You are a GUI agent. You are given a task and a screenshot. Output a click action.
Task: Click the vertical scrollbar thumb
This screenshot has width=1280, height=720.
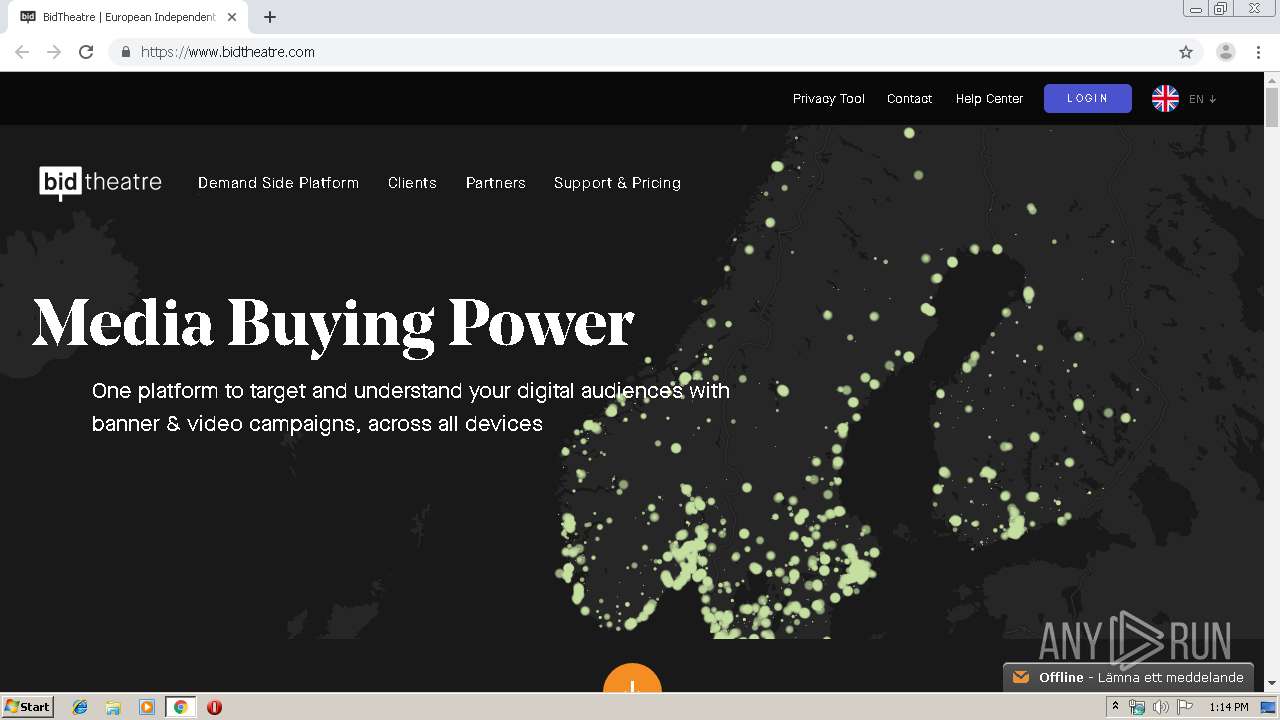pos(1272,107)
